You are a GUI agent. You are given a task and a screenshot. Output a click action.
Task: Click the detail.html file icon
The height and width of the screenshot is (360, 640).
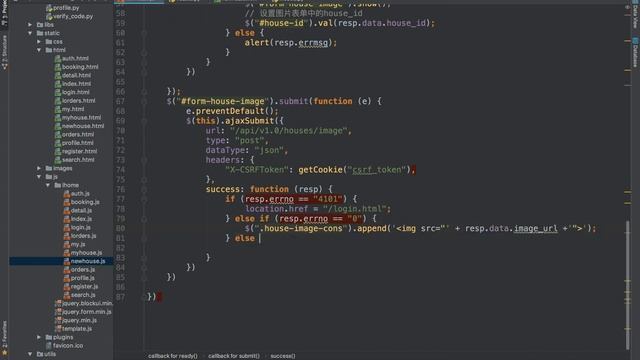[x=58, y=76]
